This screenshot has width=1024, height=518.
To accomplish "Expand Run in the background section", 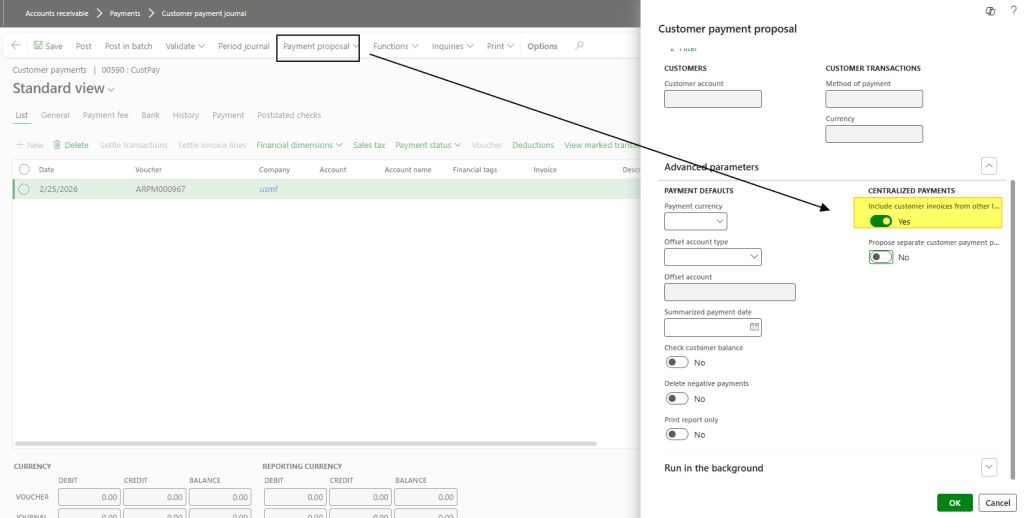I will (x=988, y=467).
